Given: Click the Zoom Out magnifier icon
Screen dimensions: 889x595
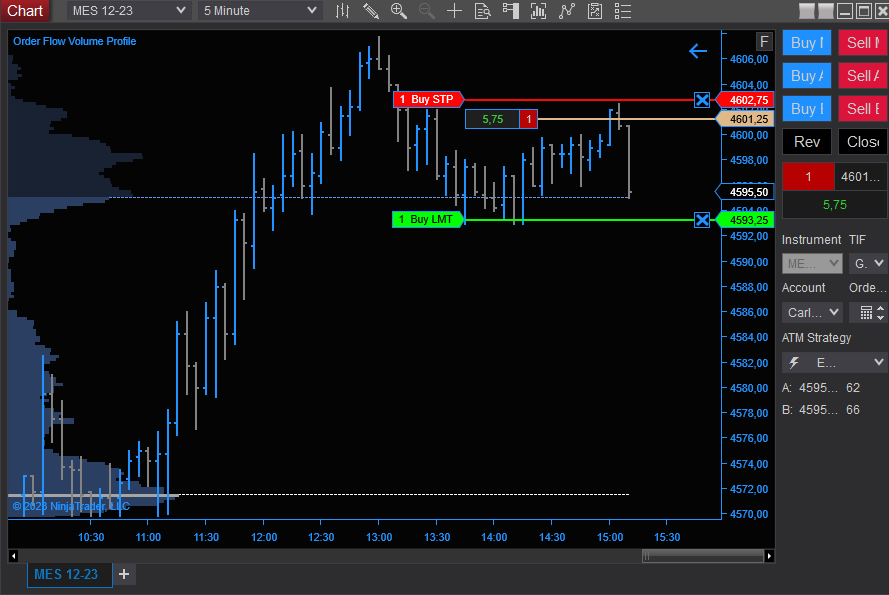Looking at the screenshot, I should click(x=426, y=11).
